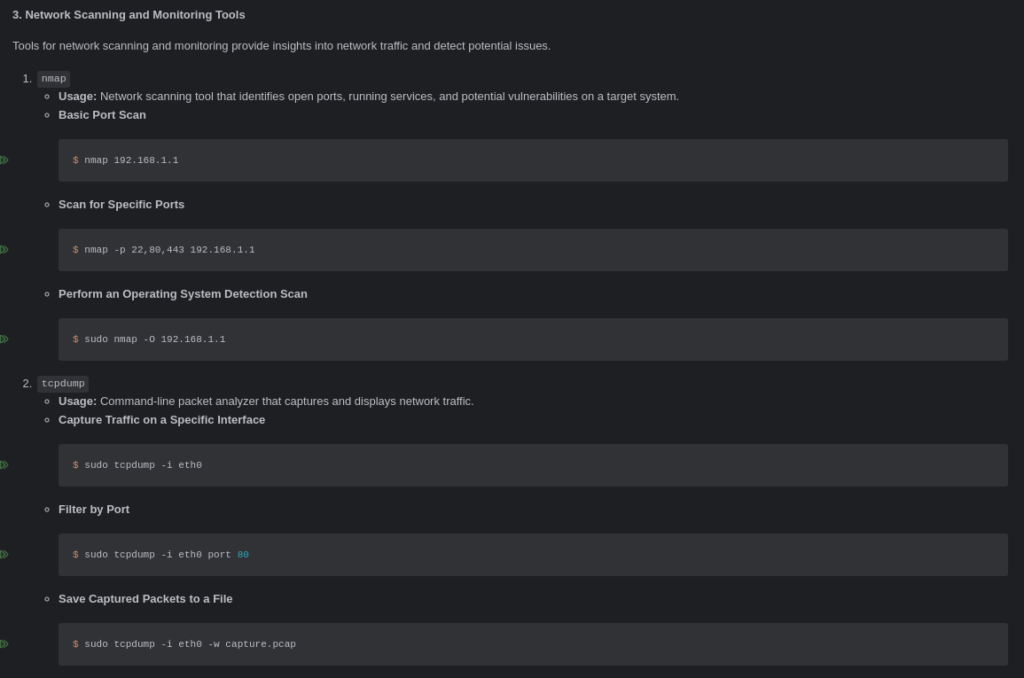This screenshot has width=1024, height=678.
Task: Run the 'nmap -p 22,80,443' command gutter icon
Action: coord(4,250)
